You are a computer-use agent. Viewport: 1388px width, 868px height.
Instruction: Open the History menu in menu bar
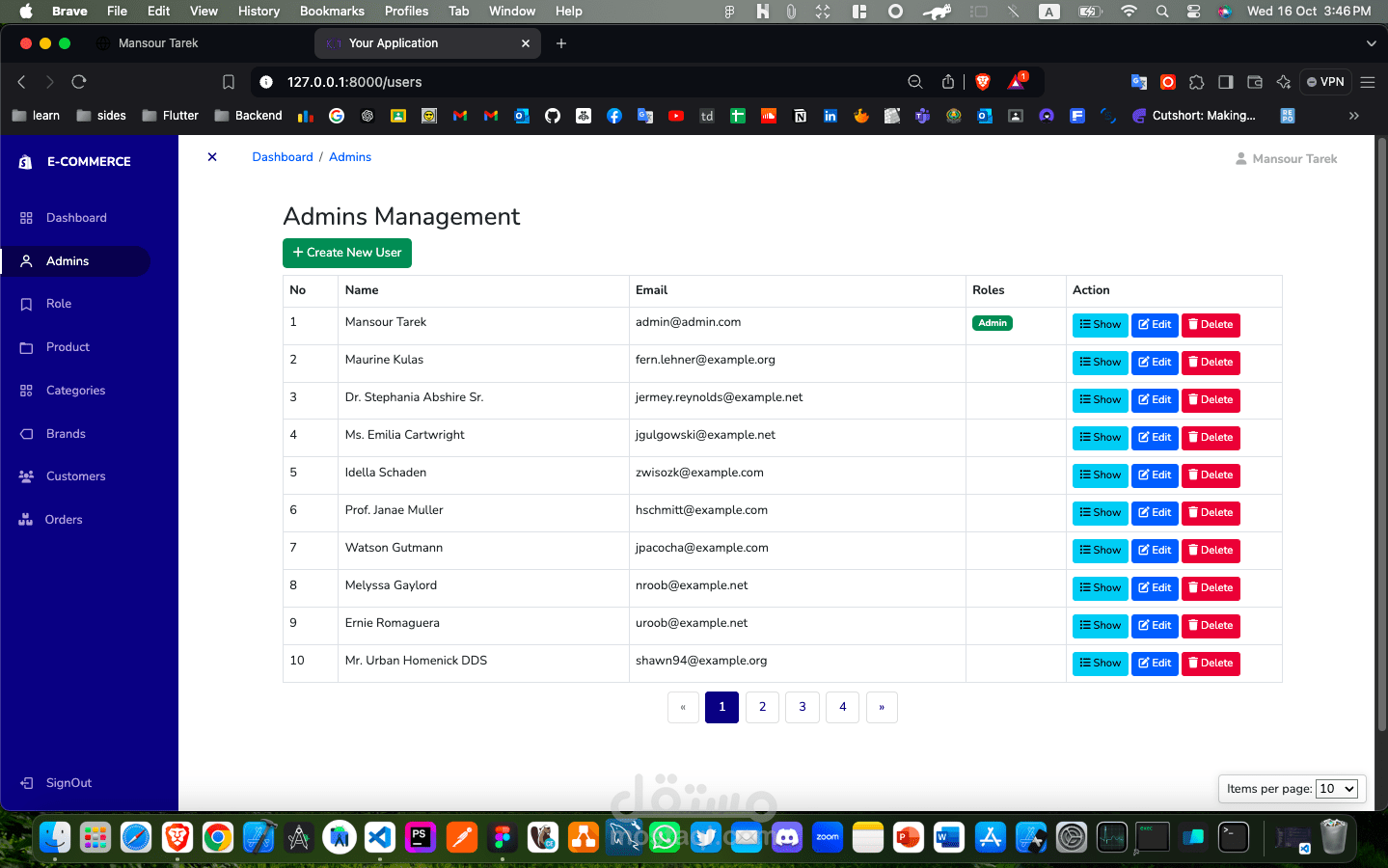pyautogui.click(x=259, y=11)
